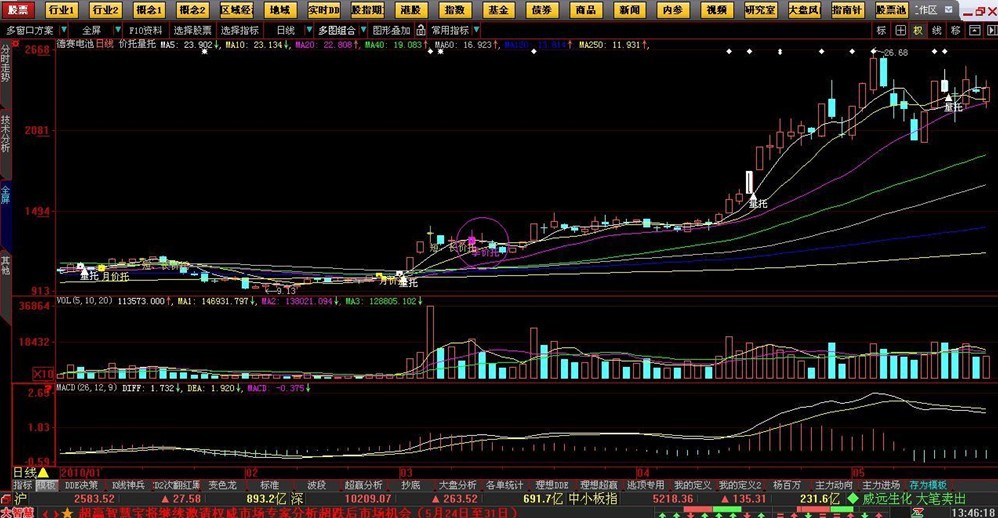This screenshot has height=518, width=998.
Task: Select the 变色龙 indicator tab
Action: click(x=222, y=485)
